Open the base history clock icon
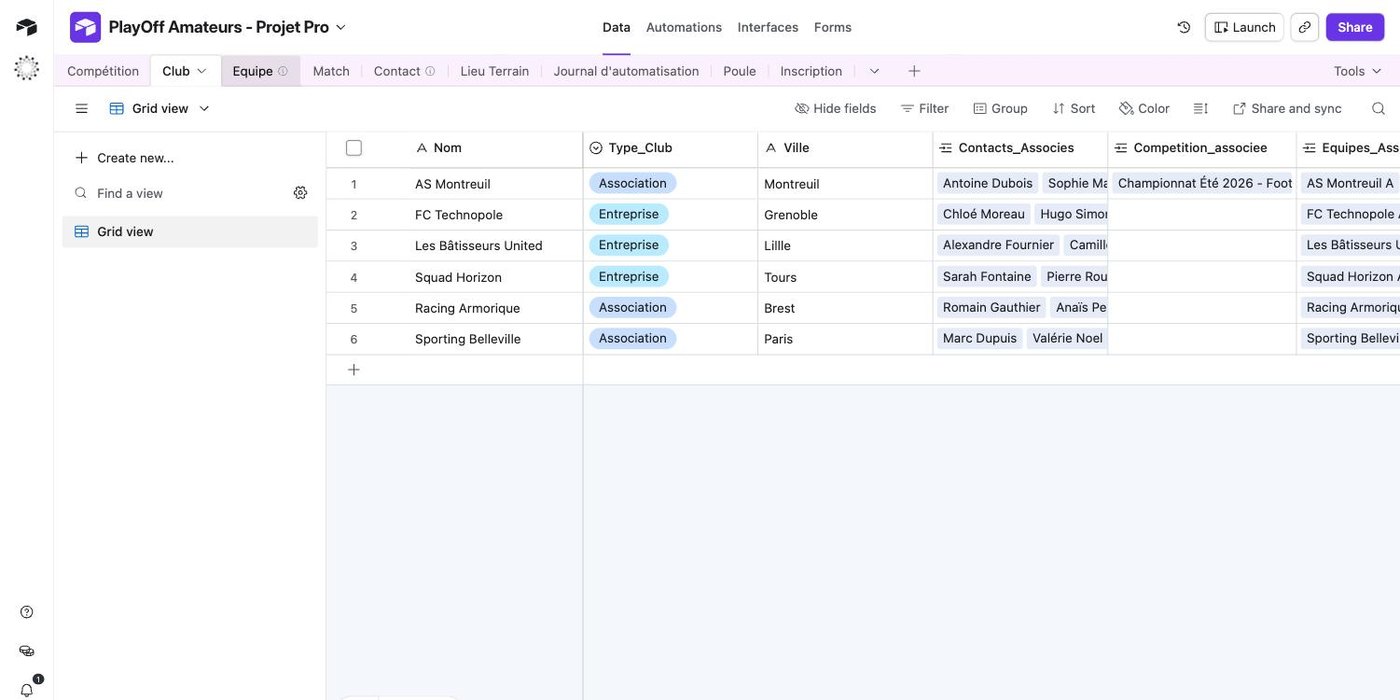1400x700 pixels. (1184, 27)
